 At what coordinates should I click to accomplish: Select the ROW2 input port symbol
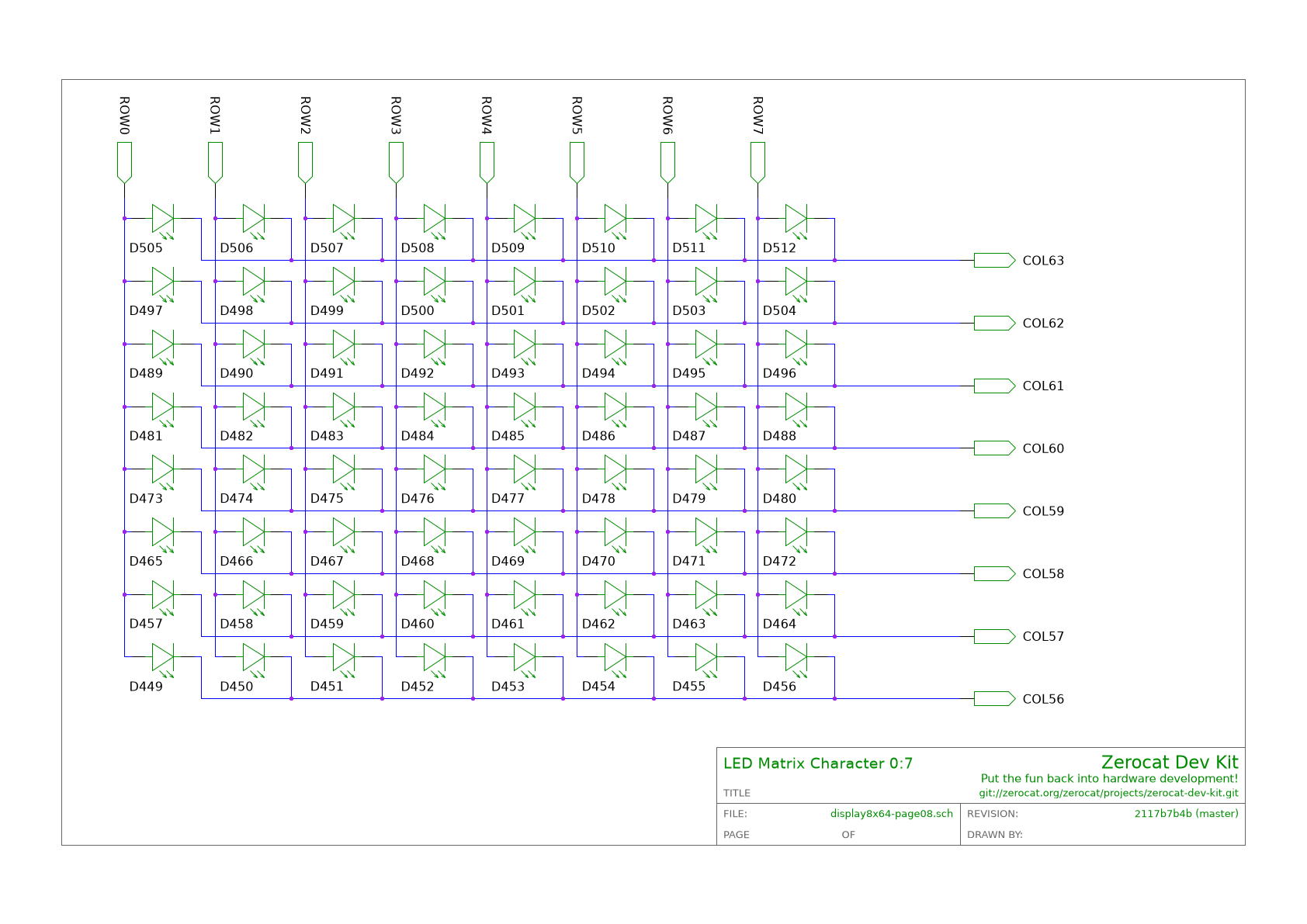click(305, 163)
